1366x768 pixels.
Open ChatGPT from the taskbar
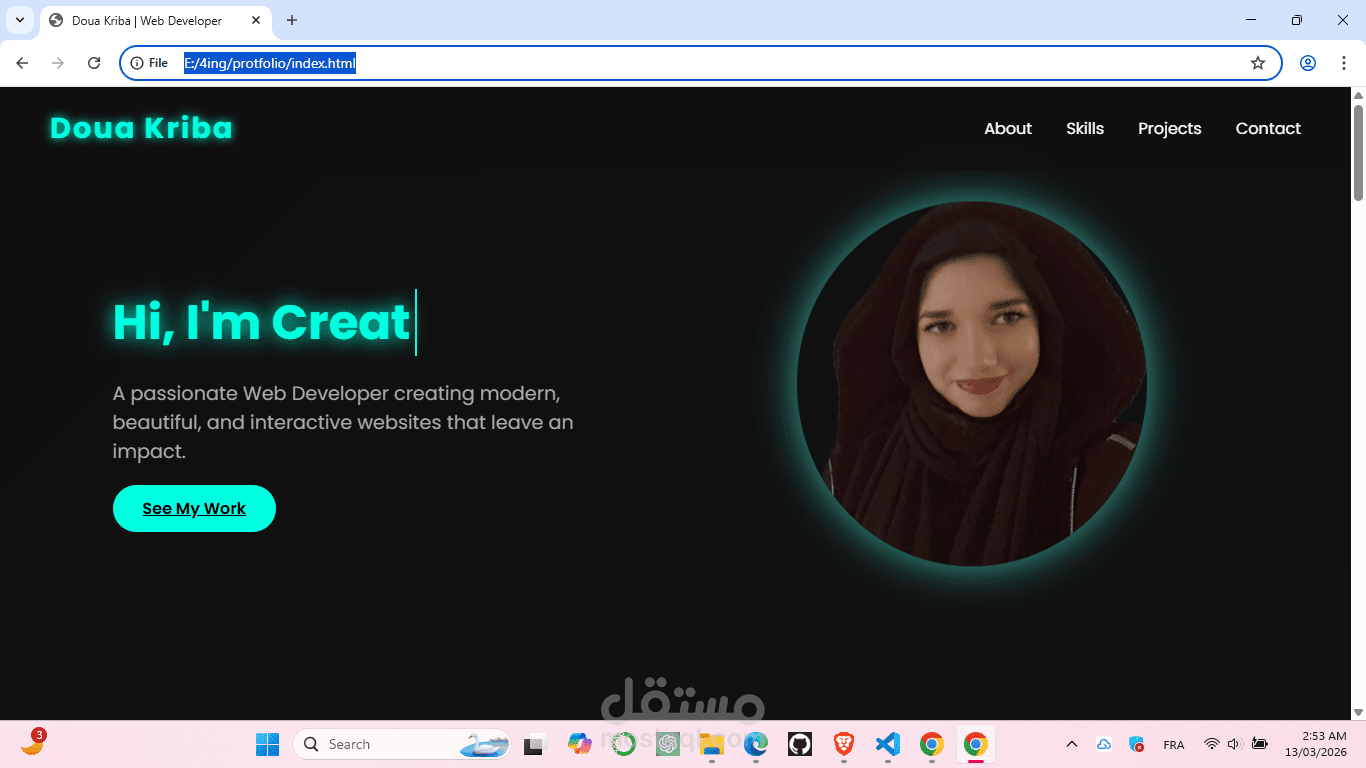[668, 744]
